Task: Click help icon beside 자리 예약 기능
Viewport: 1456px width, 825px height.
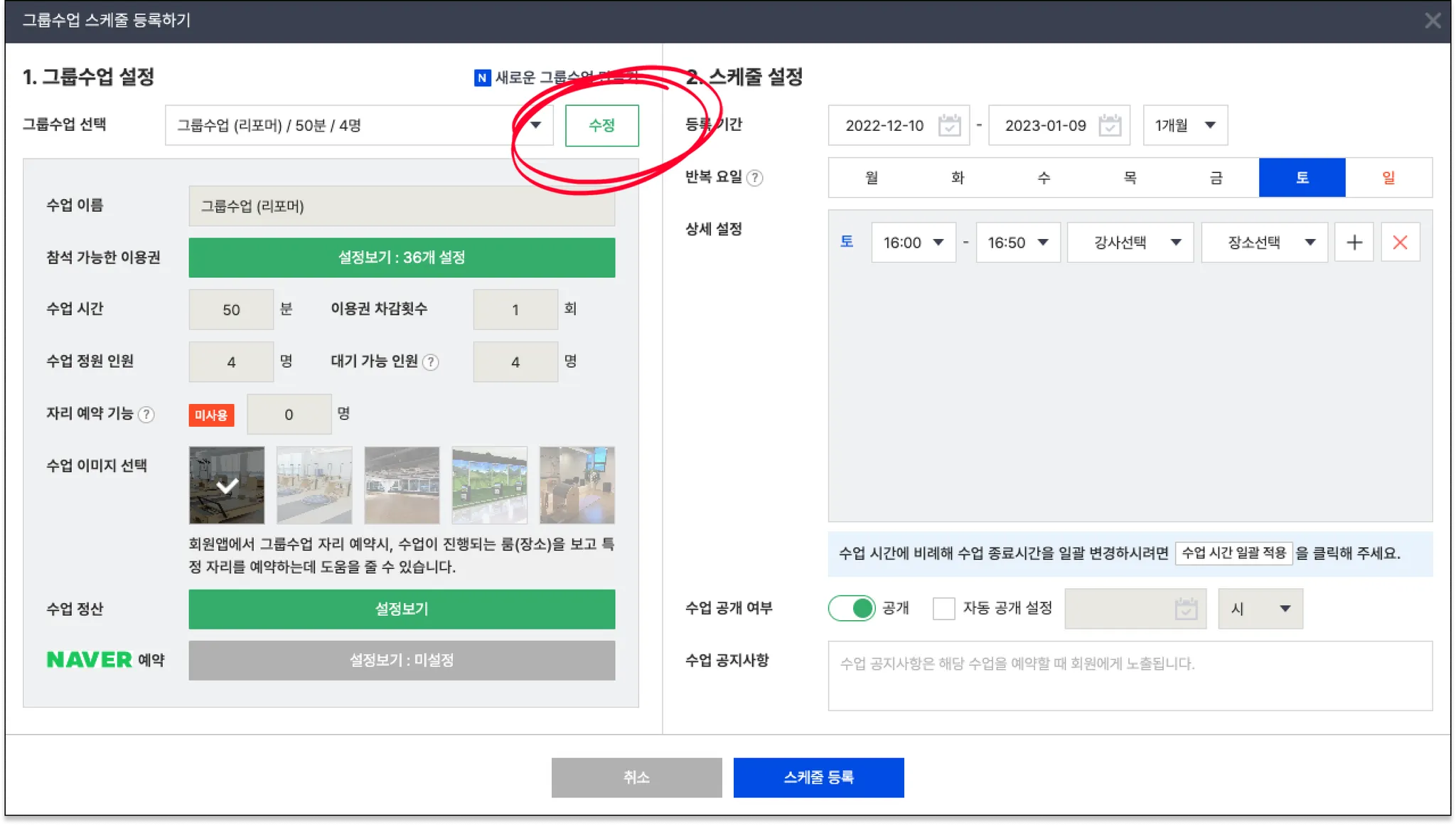Action: click(146, 415)
